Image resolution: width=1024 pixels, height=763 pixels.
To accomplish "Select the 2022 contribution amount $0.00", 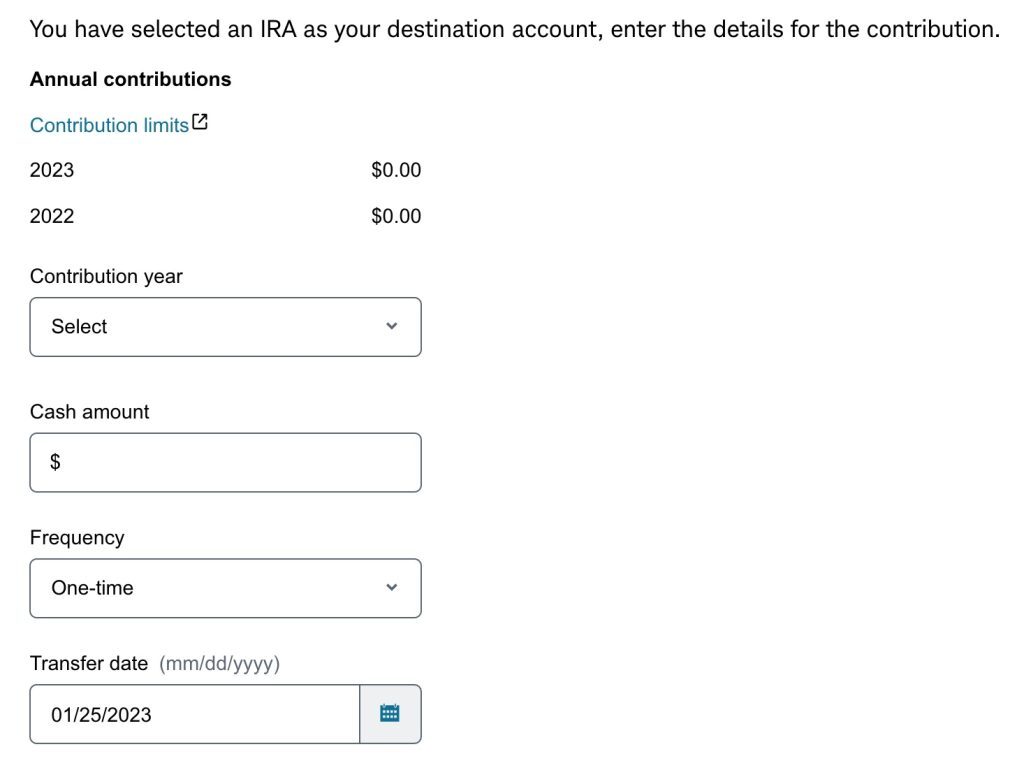I will 396,216.
